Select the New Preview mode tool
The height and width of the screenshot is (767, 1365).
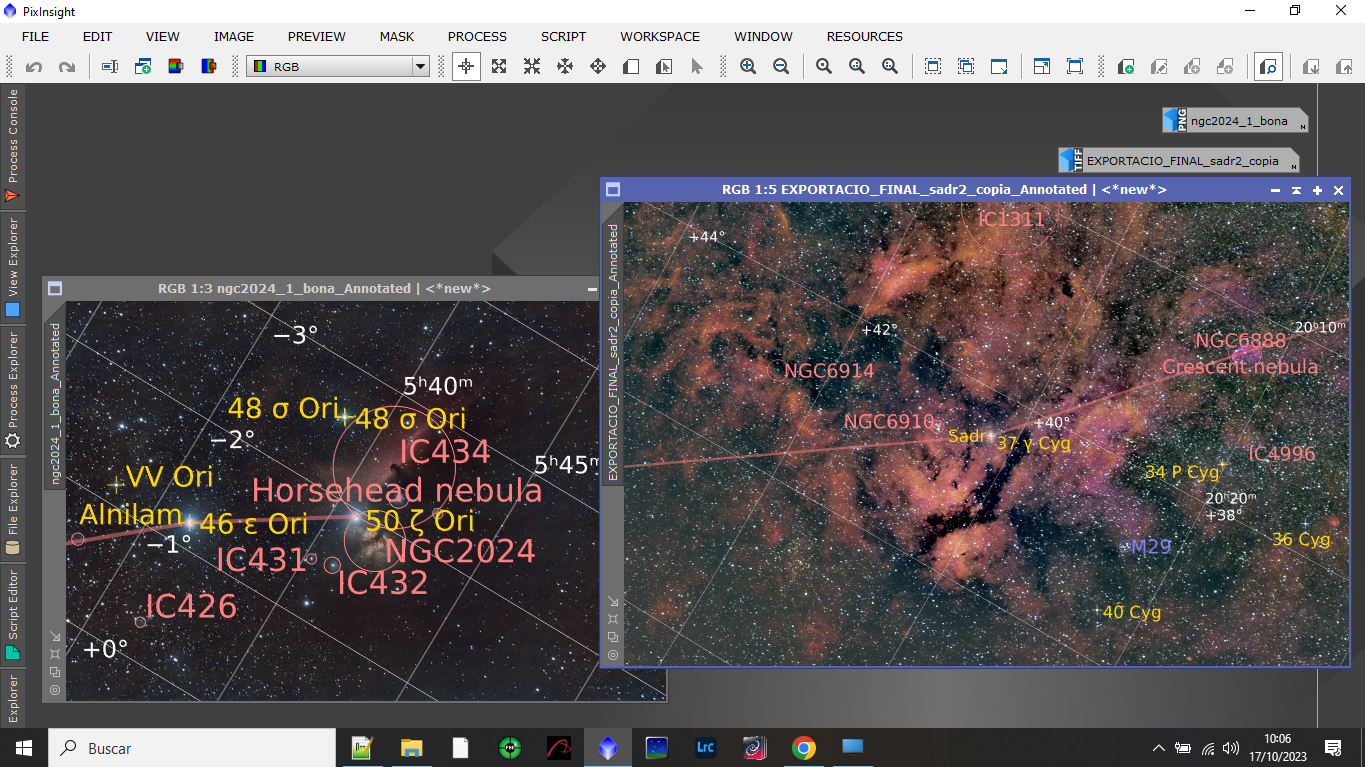point(631,67)
